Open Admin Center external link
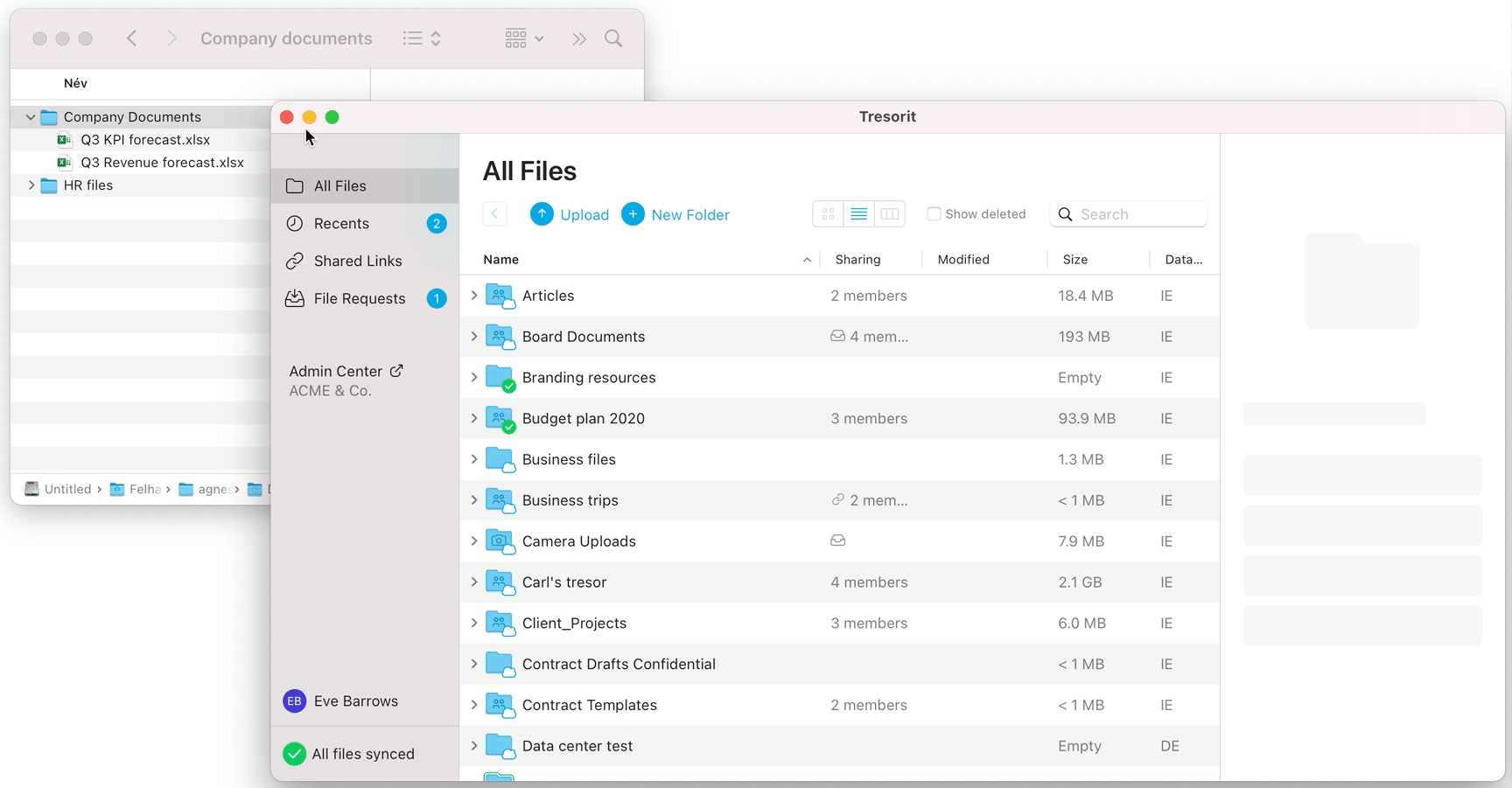 [346, 372]
